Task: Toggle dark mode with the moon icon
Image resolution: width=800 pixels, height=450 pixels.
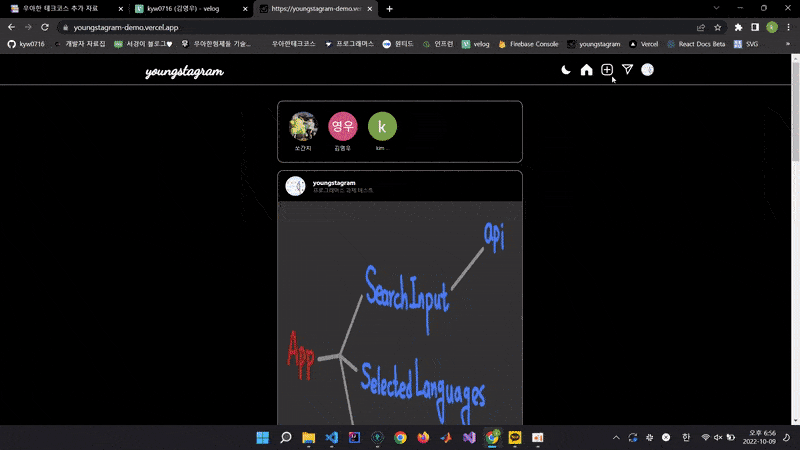Action: (566, 70)
